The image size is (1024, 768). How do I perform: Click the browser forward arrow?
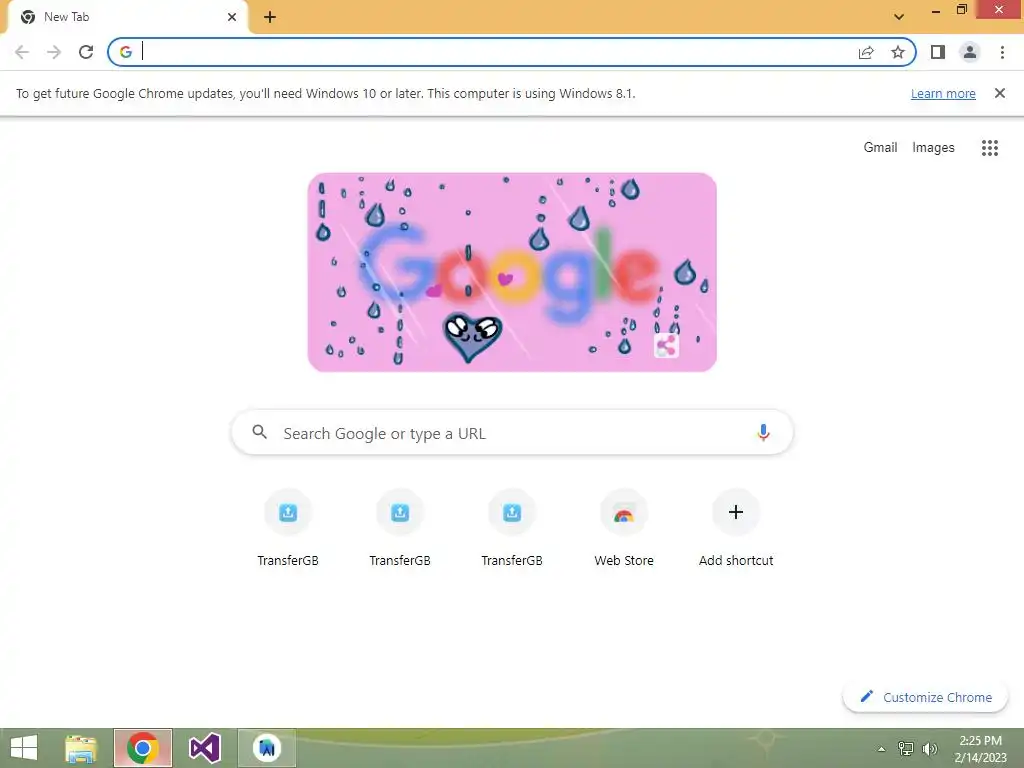point(54,52)
